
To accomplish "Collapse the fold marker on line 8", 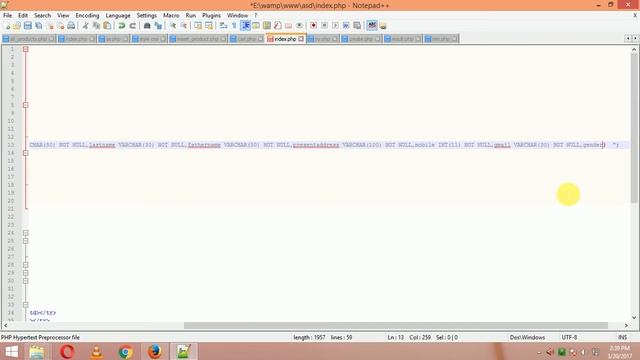I will click(26, 105).
